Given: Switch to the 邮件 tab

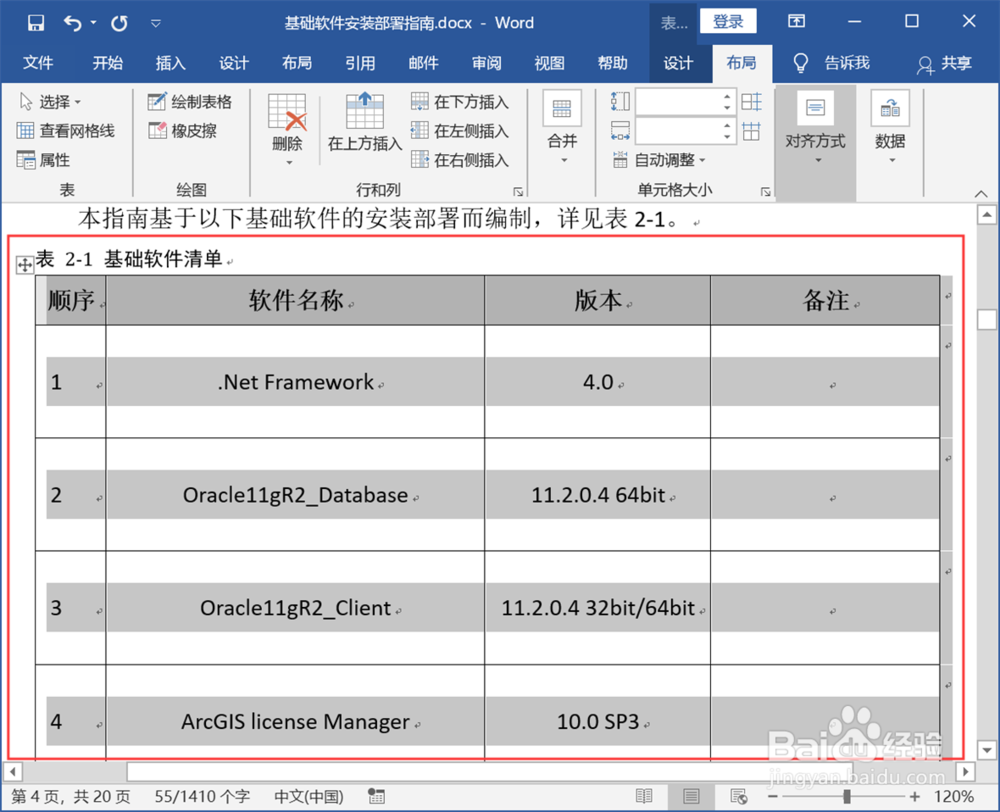Looking at the screenshot, I should (x=423, y=63).
